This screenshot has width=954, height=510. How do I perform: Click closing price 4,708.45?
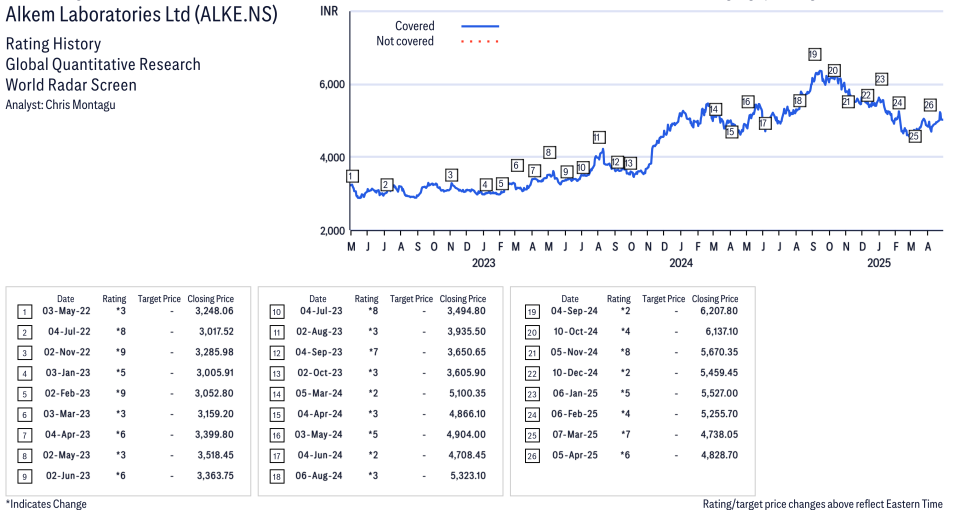[467, 455]
